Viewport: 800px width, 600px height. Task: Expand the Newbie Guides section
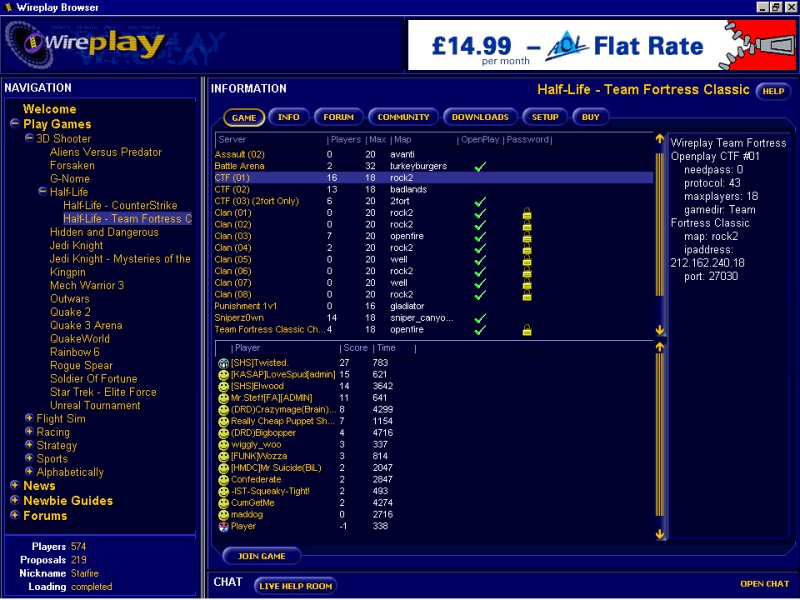(15, 499)
